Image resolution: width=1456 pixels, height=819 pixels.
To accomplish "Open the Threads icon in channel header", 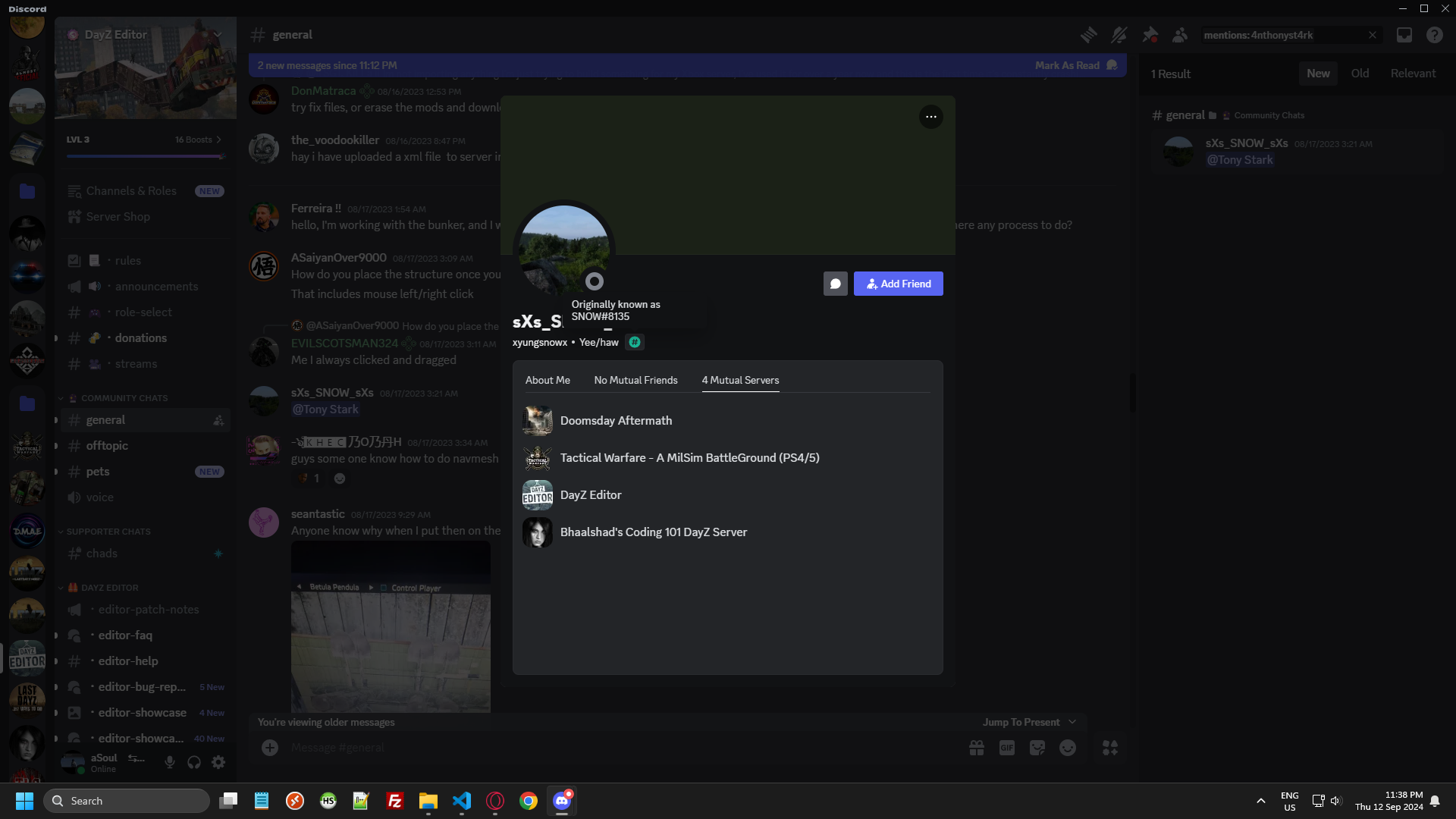I will [x=1089, y=35].
